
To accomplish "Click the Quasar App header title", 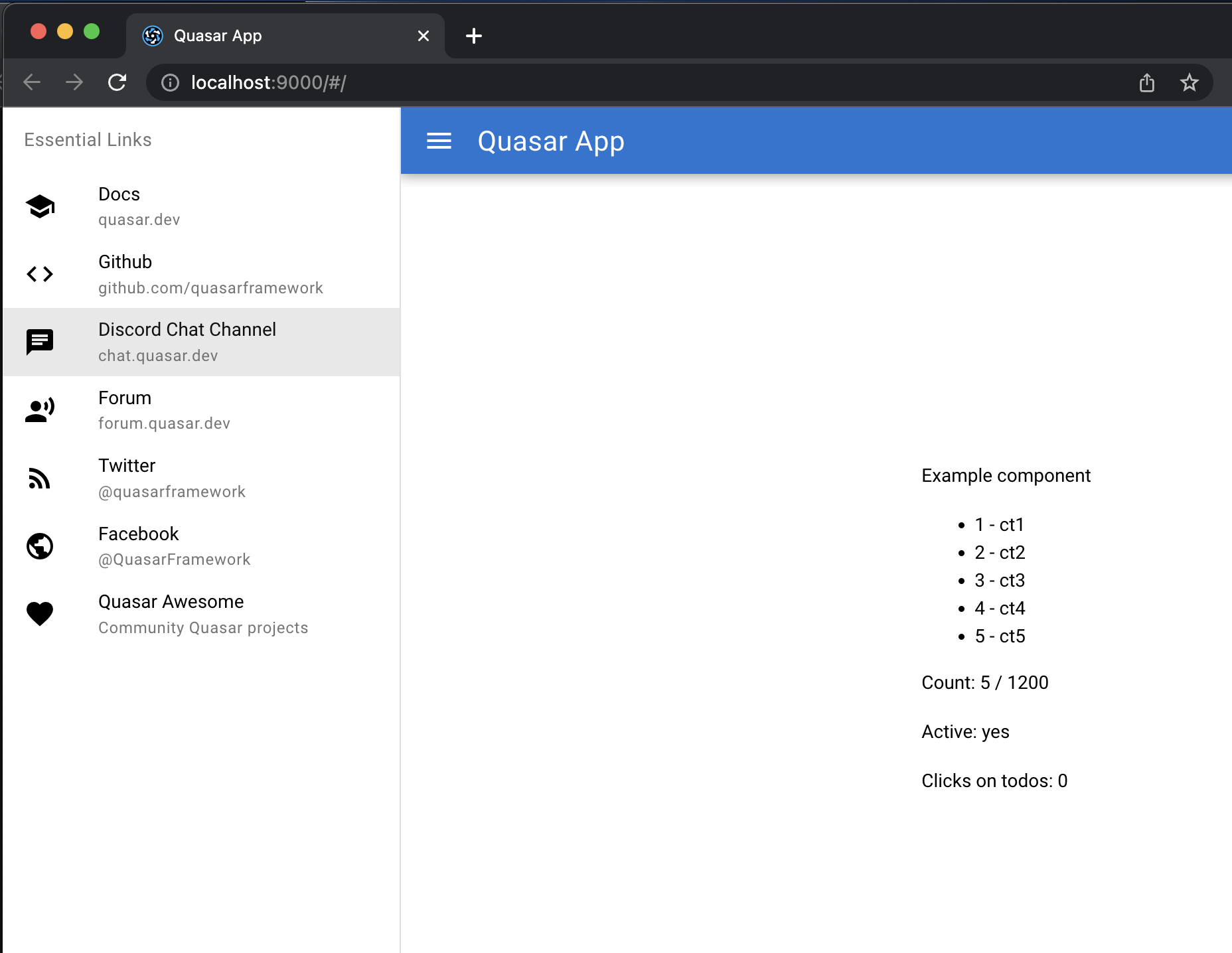I will [551, 141].
